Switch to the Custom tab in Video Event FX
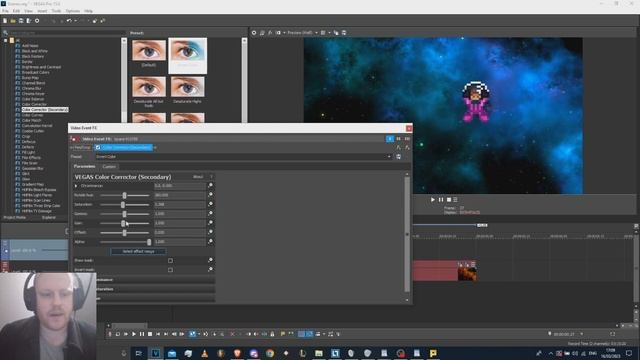 (109, 167)
